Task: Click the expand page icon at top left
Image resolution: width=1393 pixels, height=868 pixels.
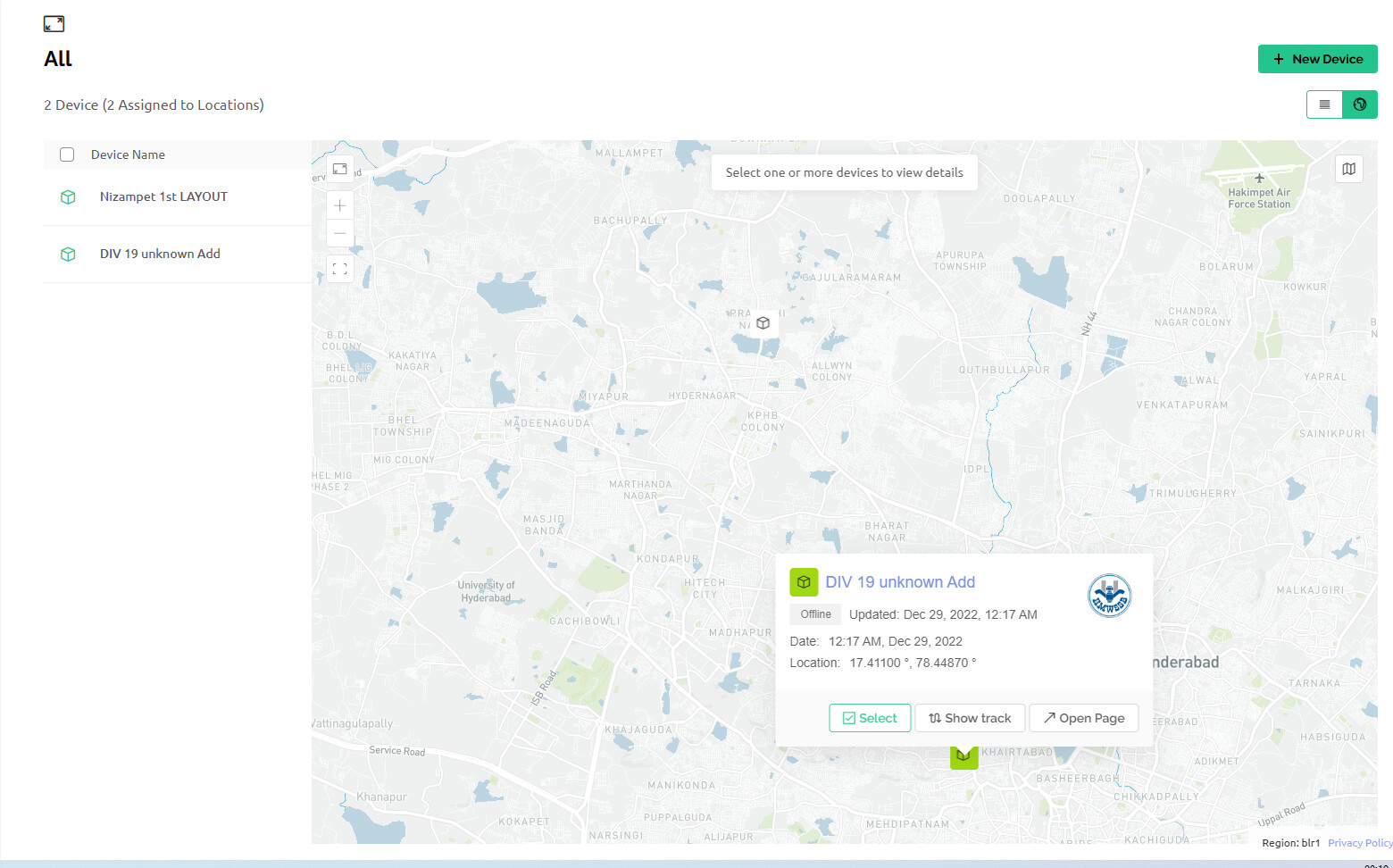Action: point(54,23)
